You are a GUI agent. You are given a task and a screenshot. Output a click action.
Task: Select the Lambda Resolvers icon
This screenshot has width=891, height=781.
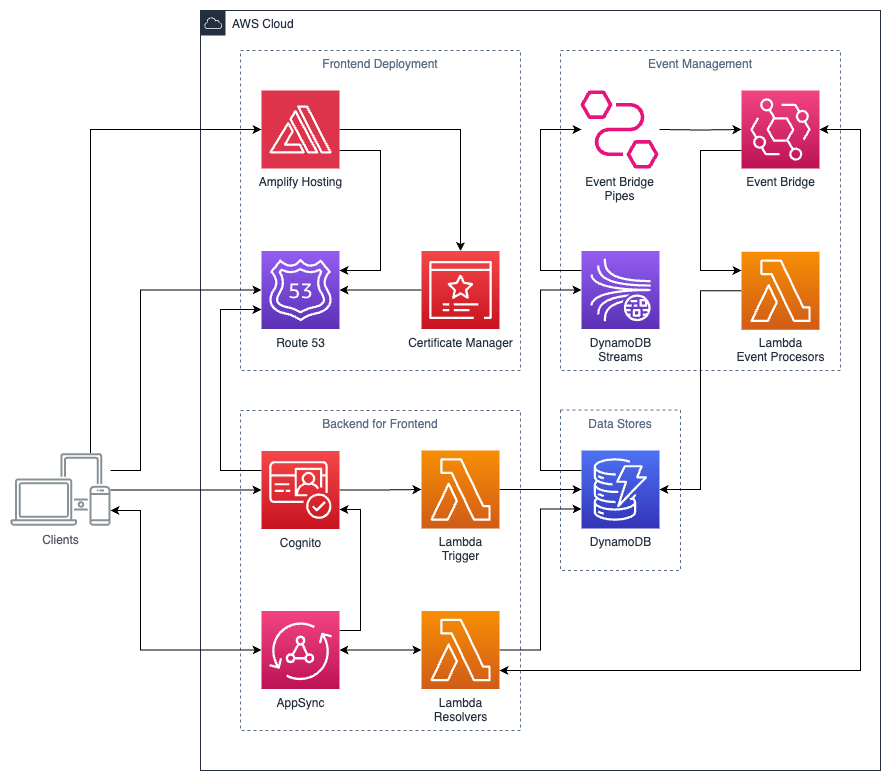click(460, 650)
